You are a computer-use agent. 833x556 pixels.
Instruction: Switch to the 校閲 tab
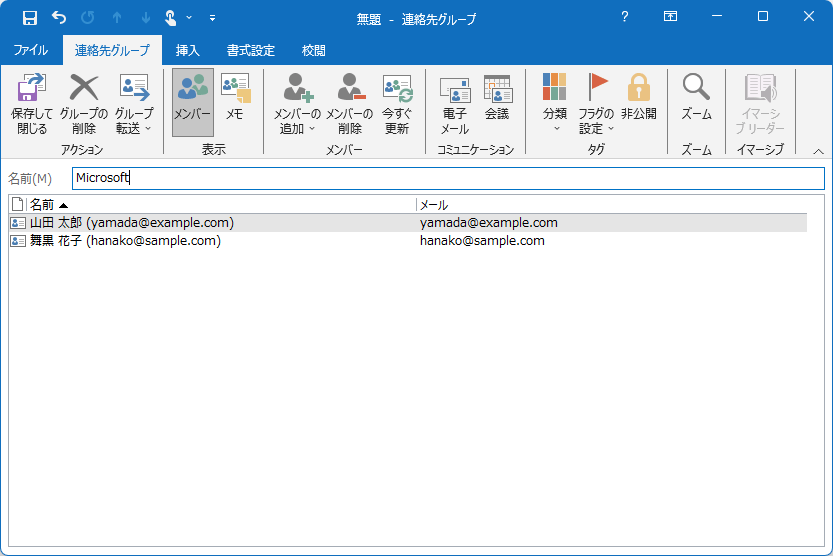(x=313, y=50)
